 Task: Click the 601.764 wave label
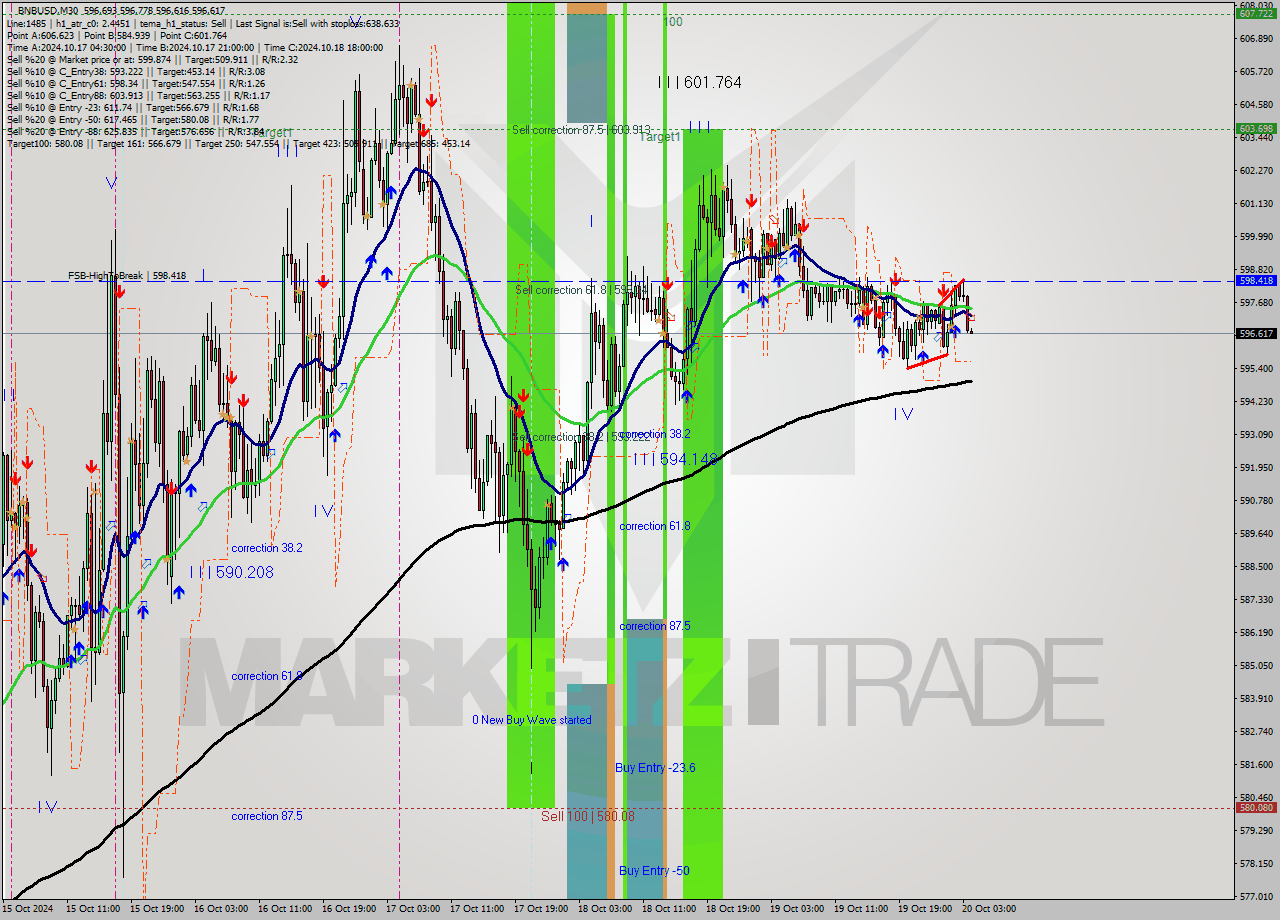pyautogui.click(x=700, y=82)
